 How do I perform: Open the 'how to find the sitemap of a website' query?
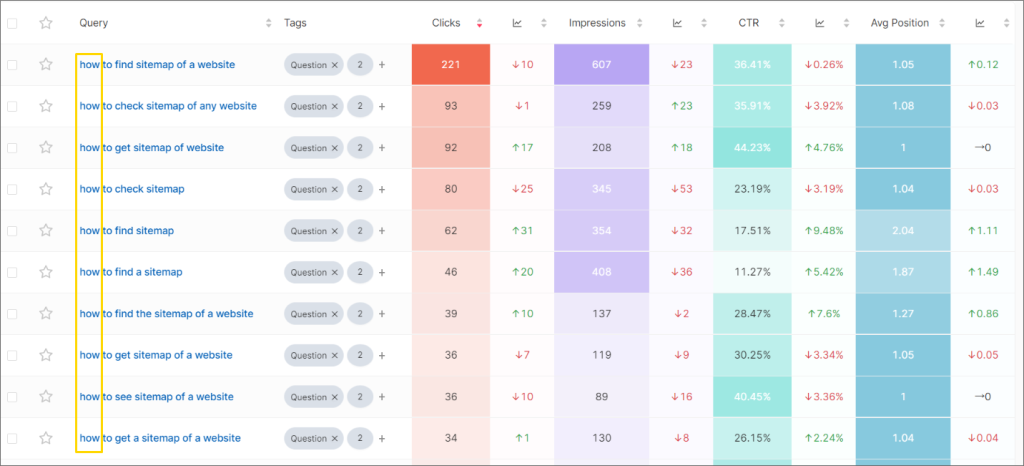tap(166, 314)
